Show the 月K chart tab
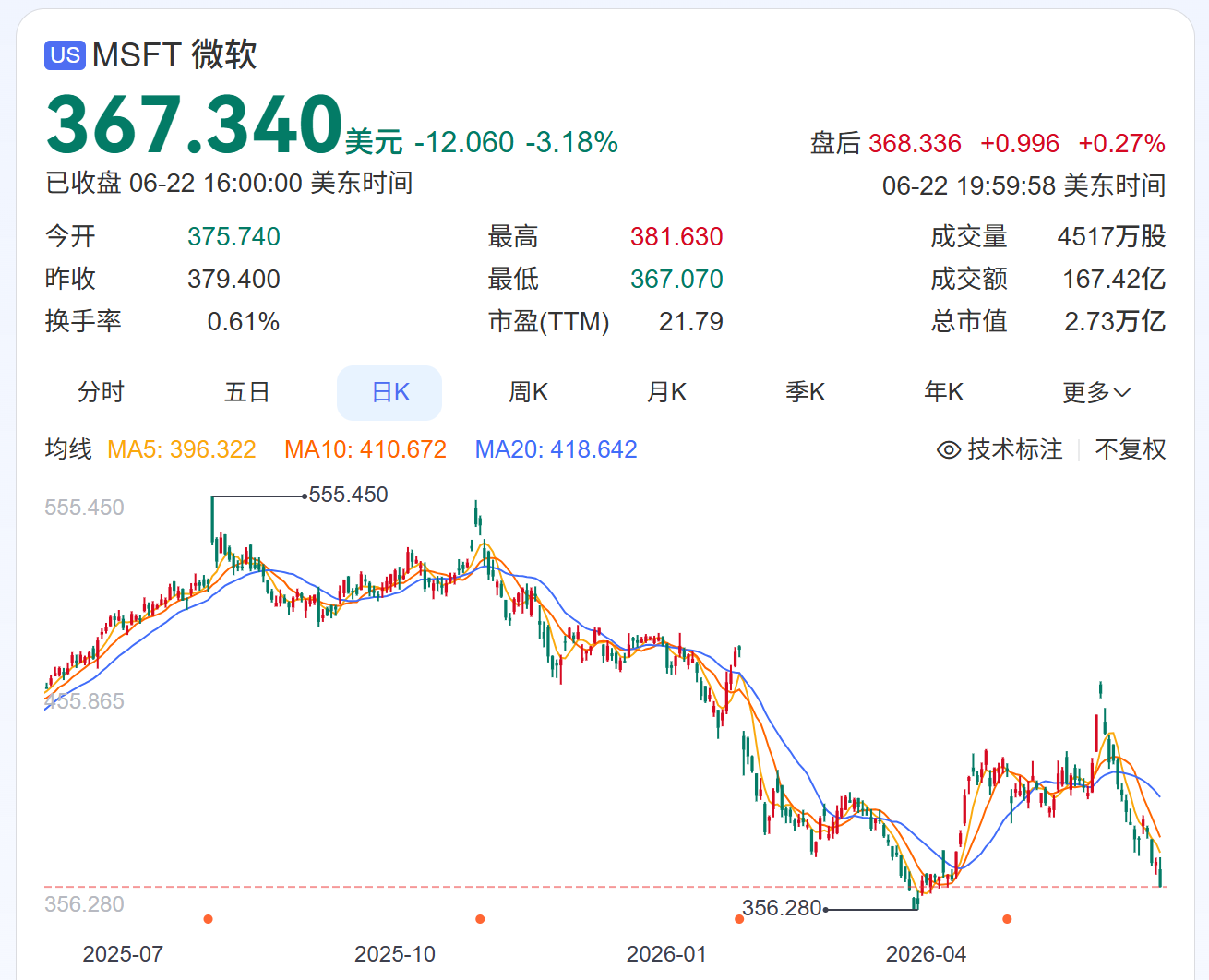This screenshot has width=1209, height=980. coord(667,392)
